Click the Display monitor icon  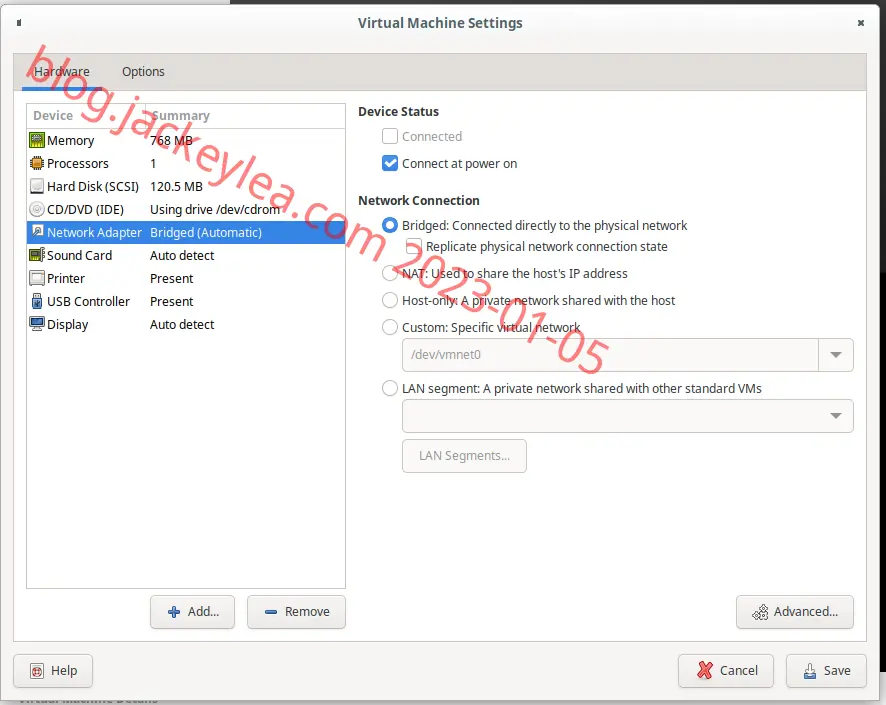pyautogui.click(x=37, y=324)
